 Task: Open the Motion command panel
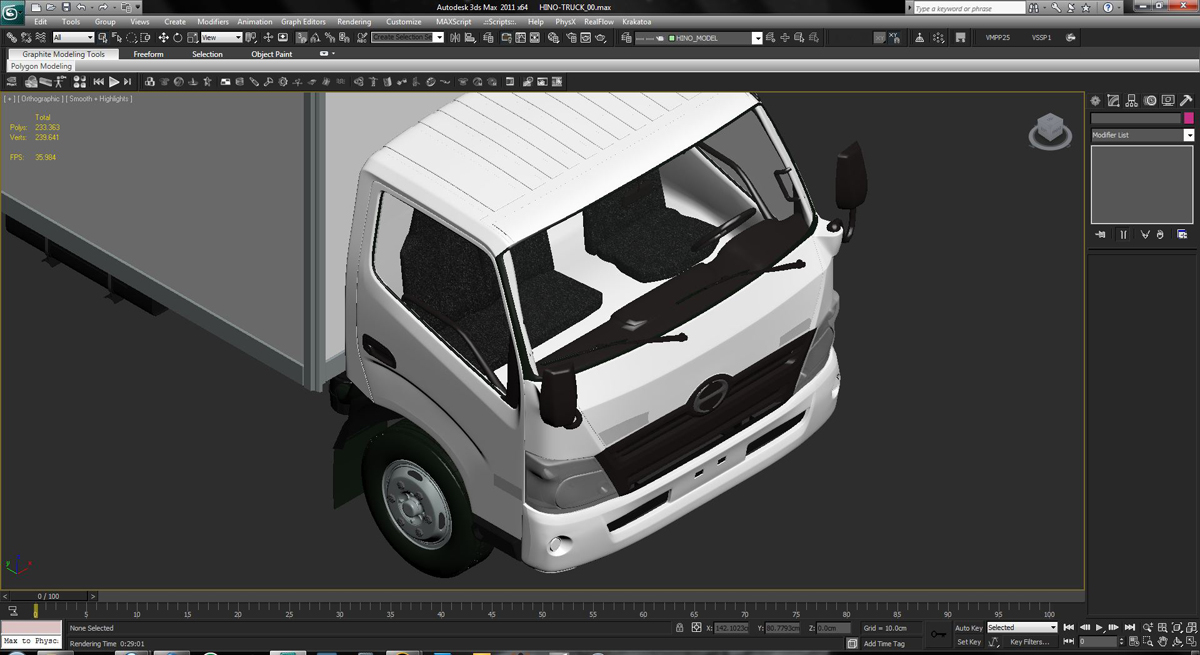click(1150, 100)
